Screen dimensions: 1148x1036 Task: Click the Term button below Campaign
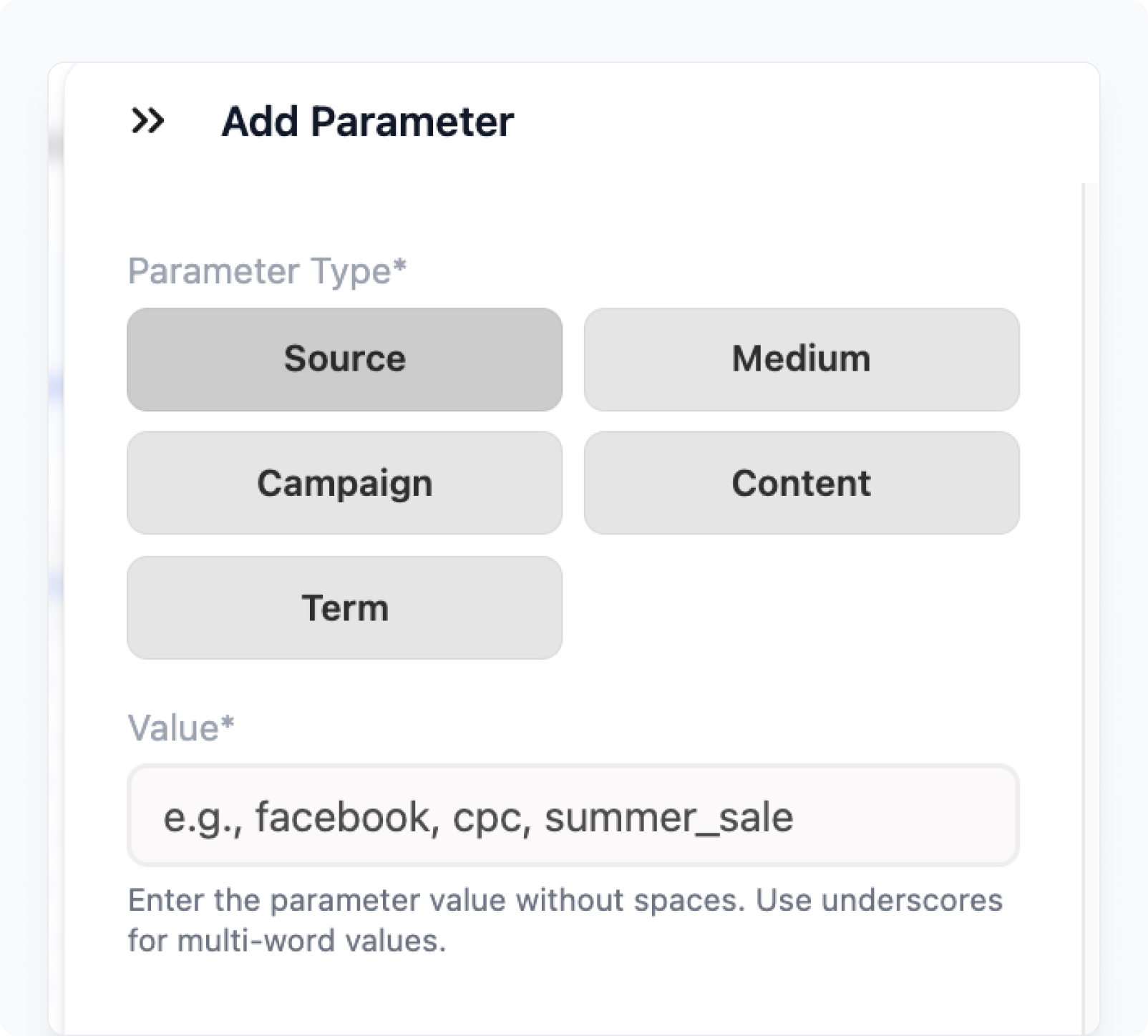pos(344,607)
